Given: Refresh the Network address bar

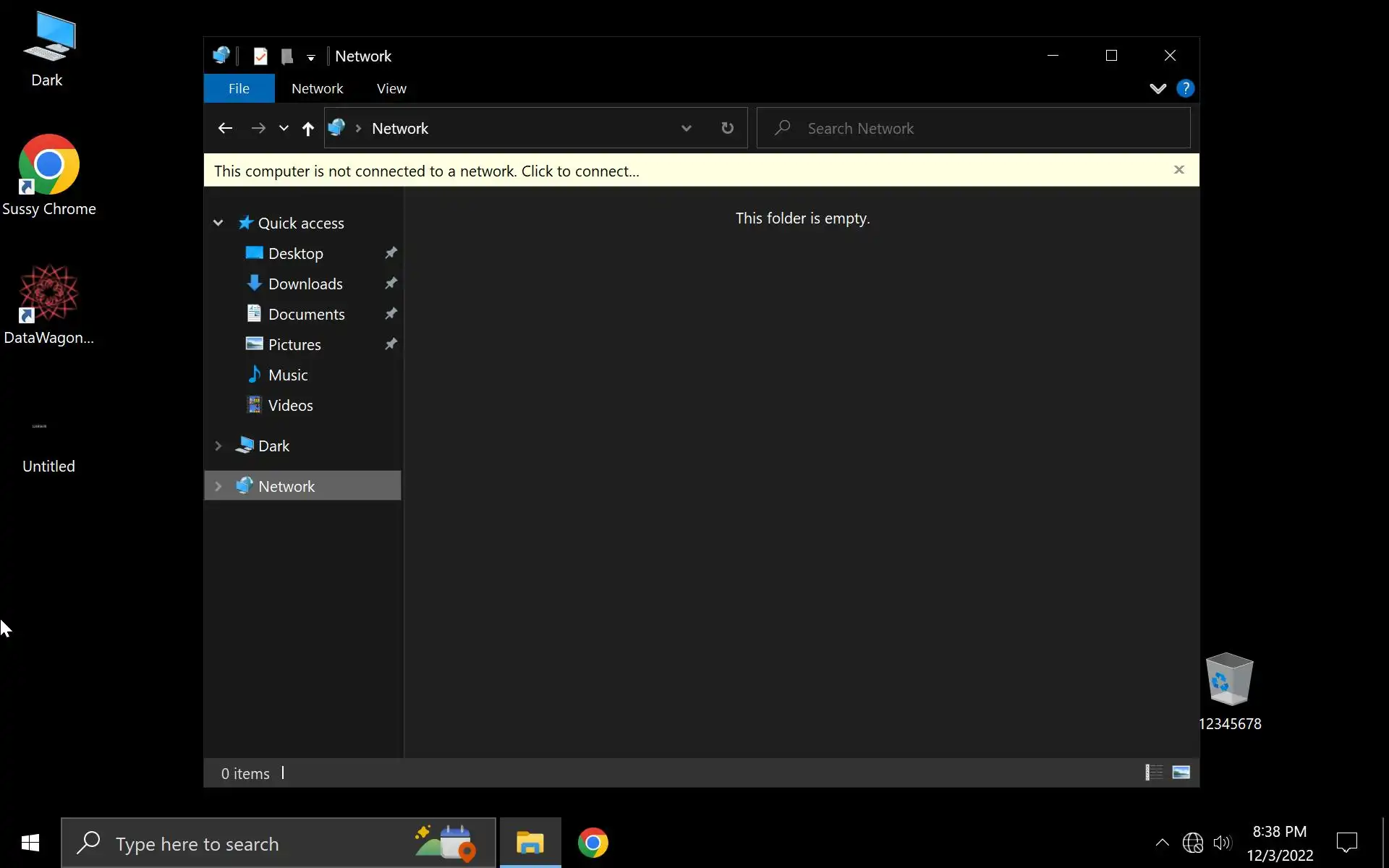Looking at the screenshot, I should (x=727, y=128).
